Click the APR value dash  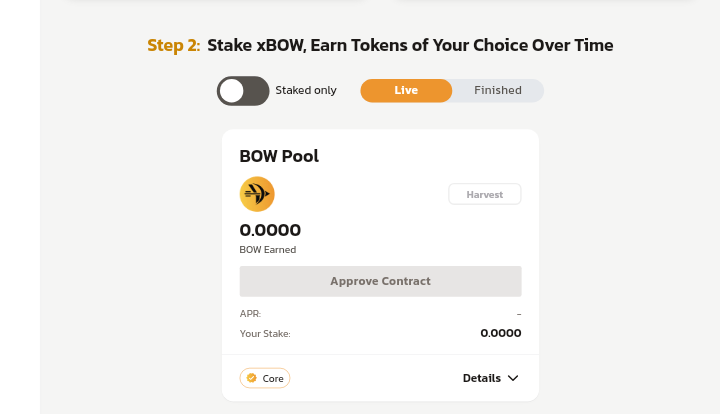coord(519,314)
